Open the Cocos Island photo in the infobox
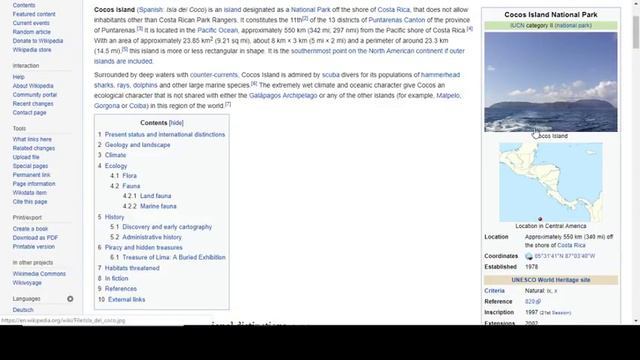This screenshot has width=640, height=360. click(551, 82)
